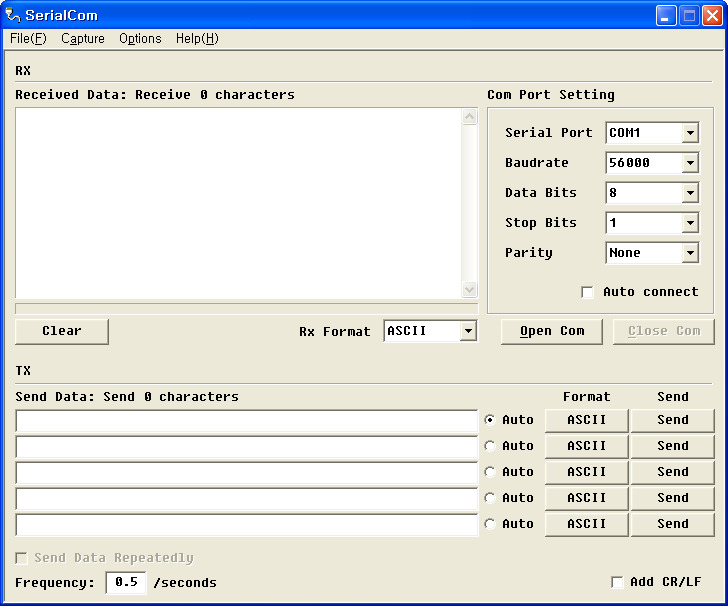Focus the fifth send data text field
The height and width of the screenshot is (606, 728).
[247, 525]
